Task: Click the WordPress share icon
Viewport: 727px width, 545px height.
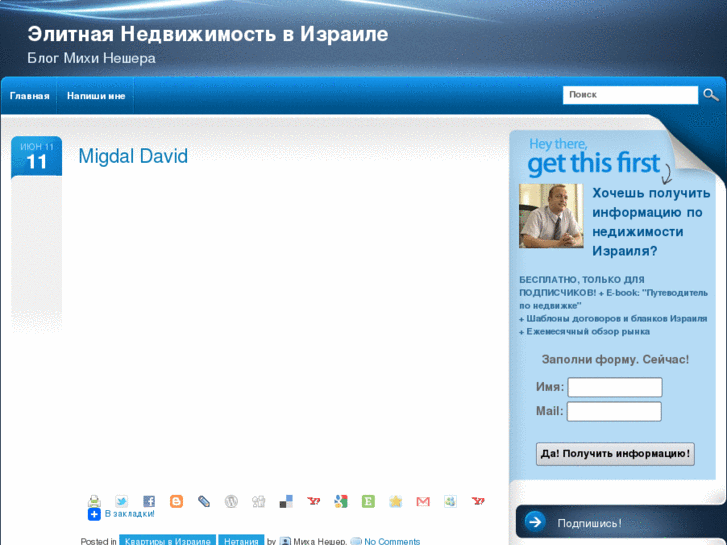Action: 231,501
